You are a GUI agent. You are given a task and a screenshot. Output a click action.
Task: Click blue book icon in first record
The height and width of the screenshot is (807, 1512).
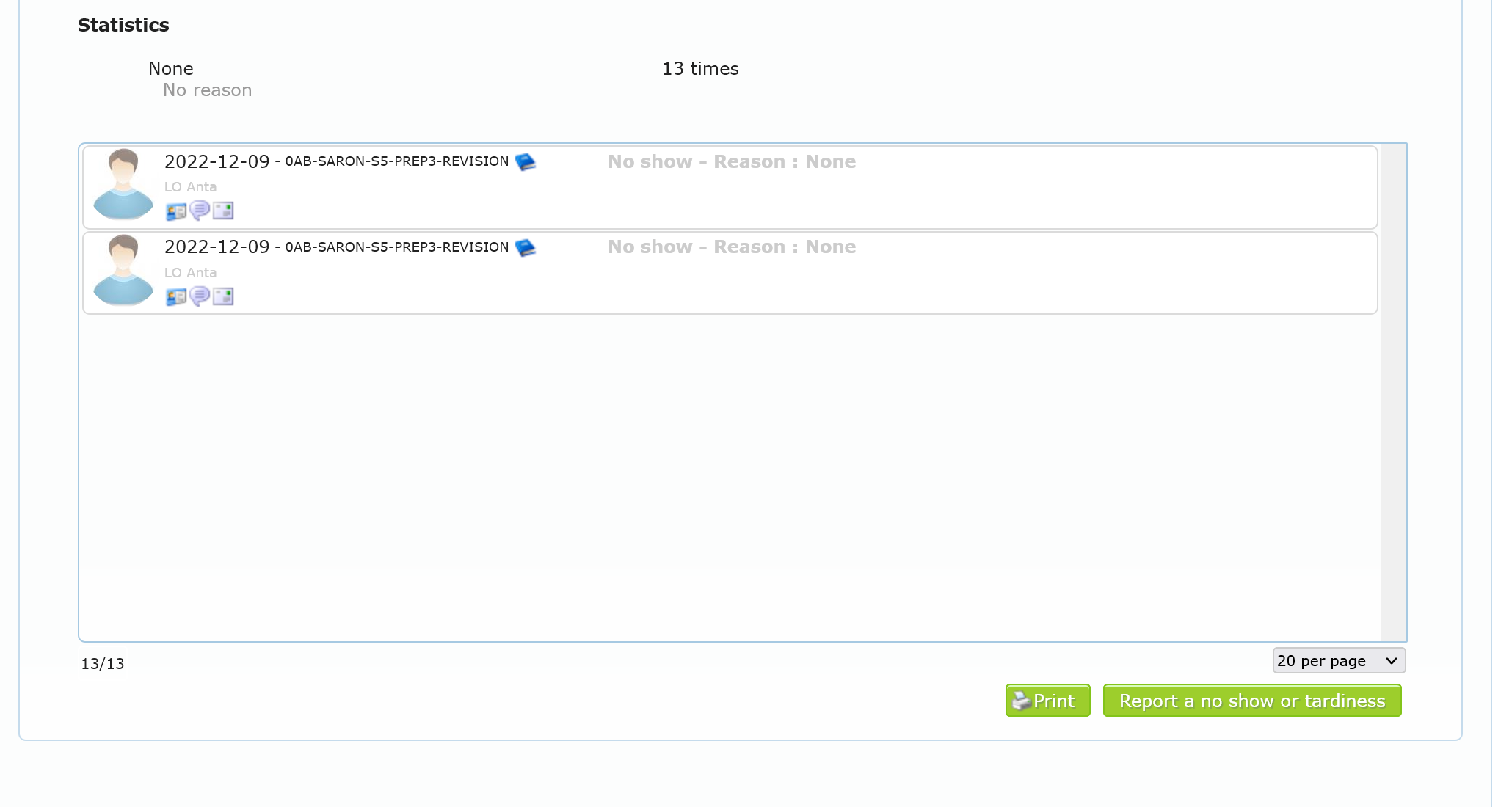pyautogui.click(x=525, y=162)
